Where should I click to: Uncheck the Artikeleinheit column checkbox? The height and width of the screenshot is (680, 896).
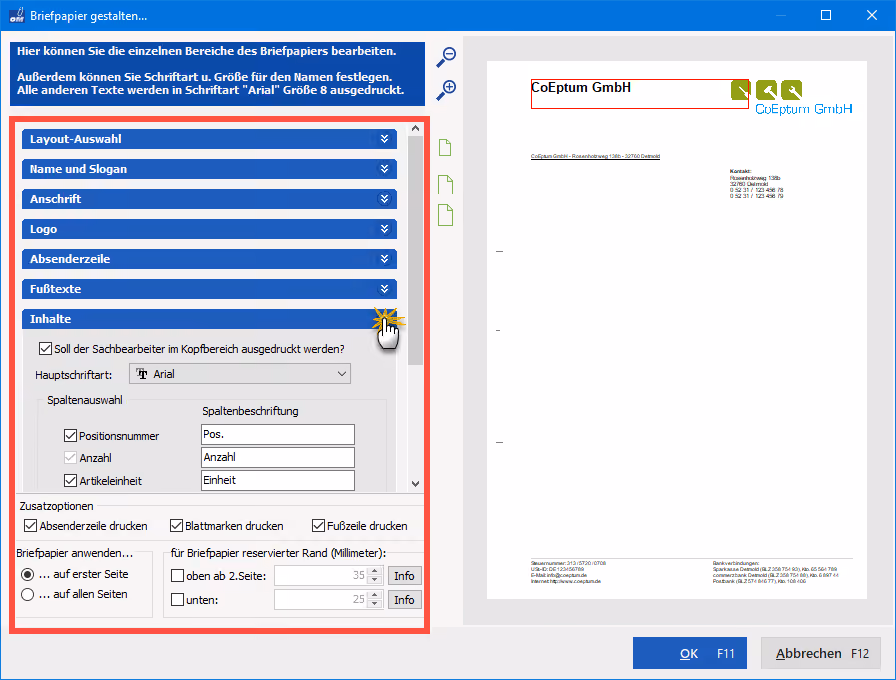click(70, 481)
